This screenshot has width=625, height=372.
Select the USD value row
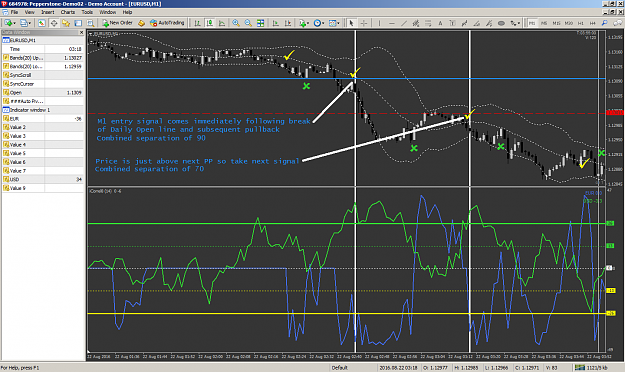tap(43, 179)
